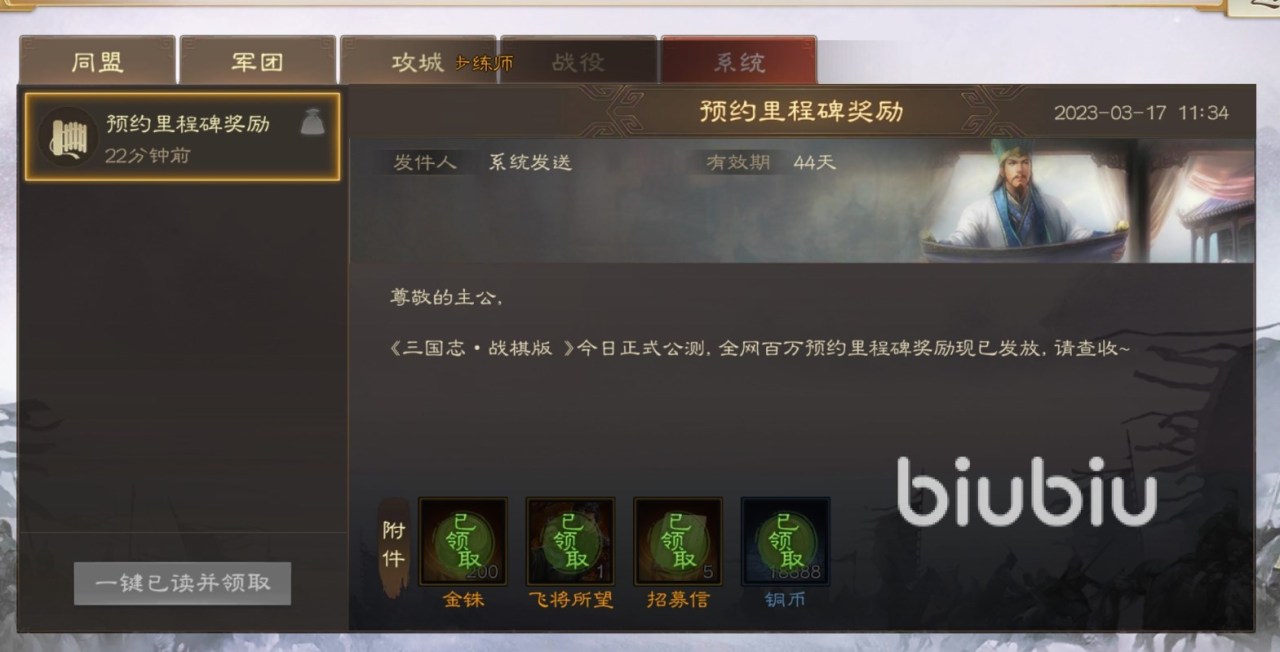
Task: Click the 发件人 sender label
Action: [425, 162]
